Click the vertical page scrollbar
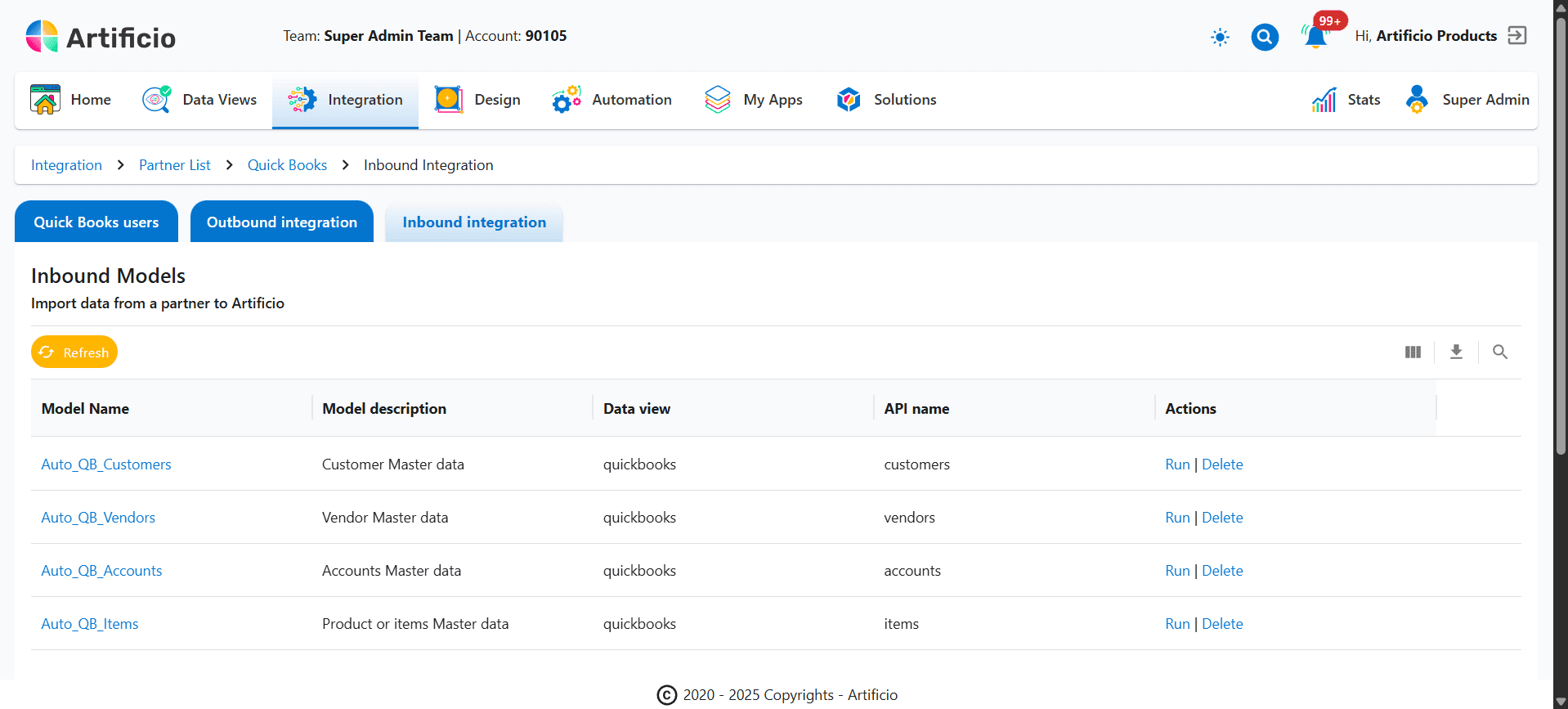Screen dimensions: 1568x709 click(x=1560, y=245)
